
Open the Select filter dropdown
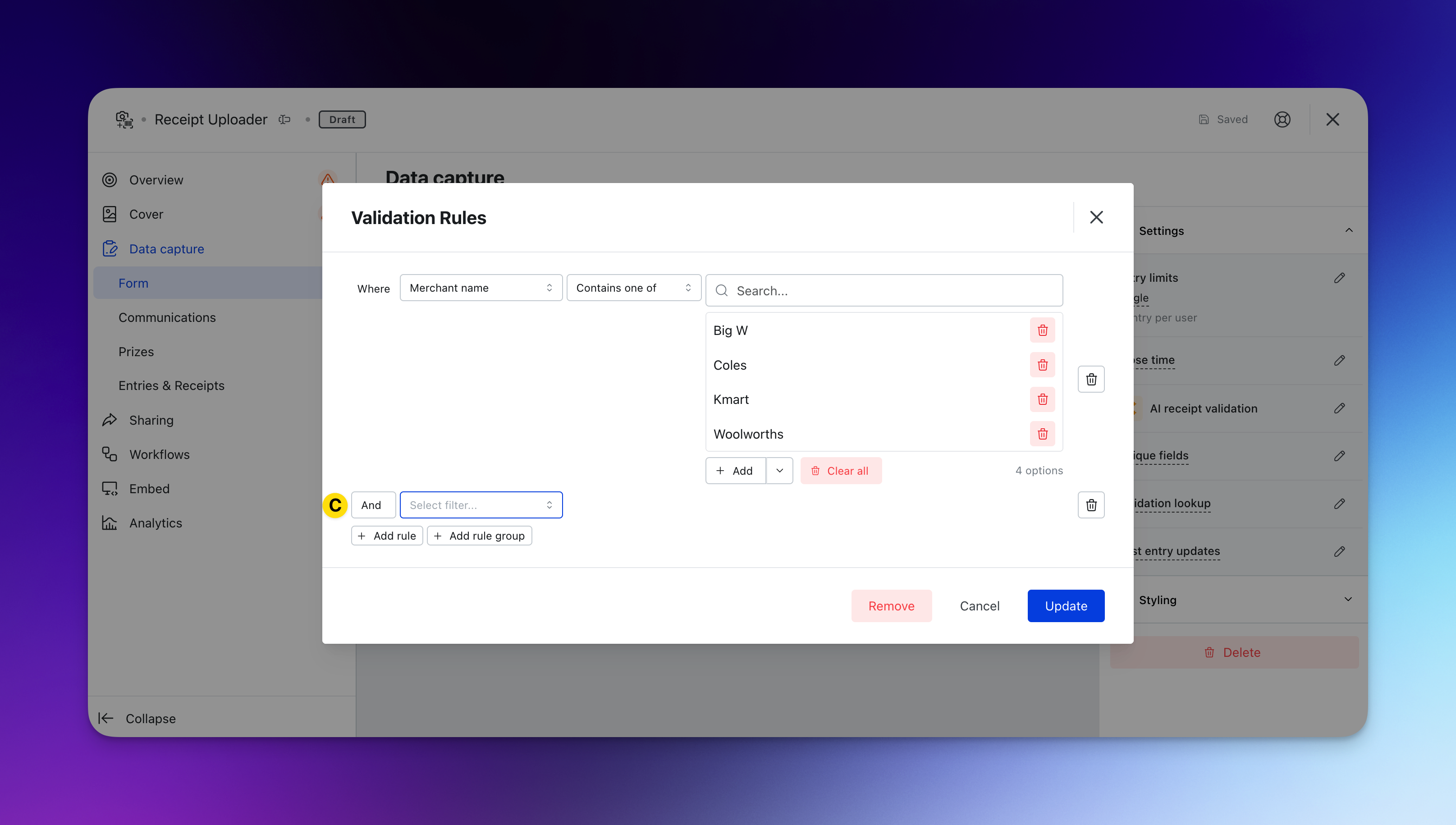(x=481, y=505)
